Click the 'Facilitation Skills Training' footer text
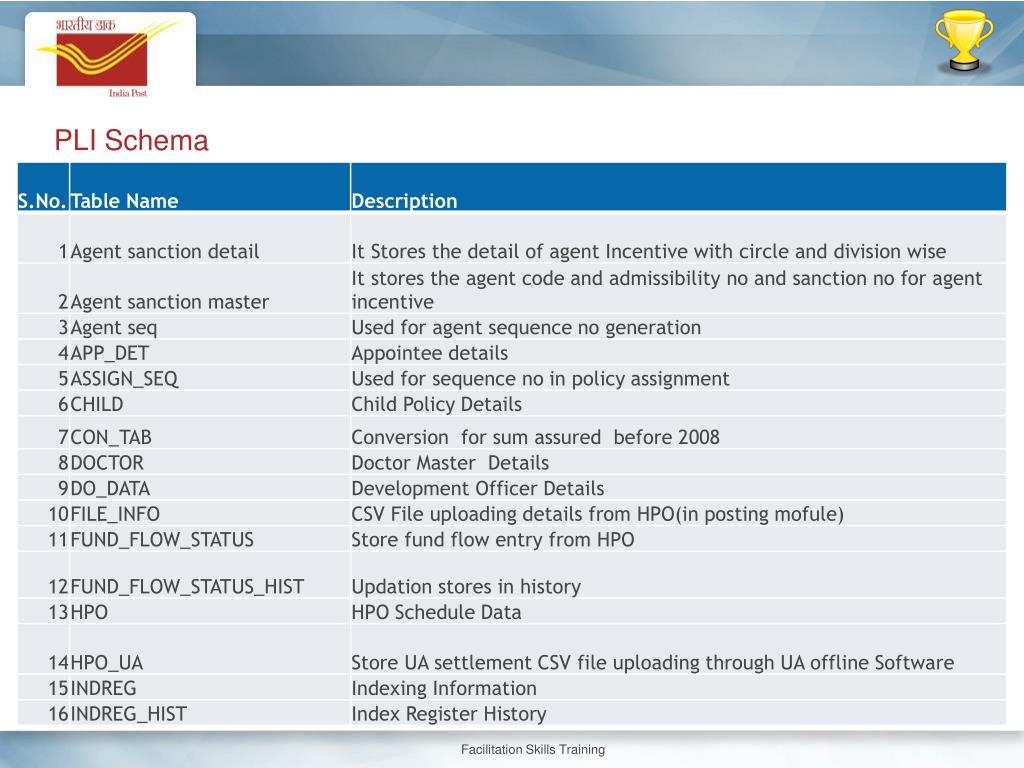This screenshot has height=768, width=1024. pos(533,750)
